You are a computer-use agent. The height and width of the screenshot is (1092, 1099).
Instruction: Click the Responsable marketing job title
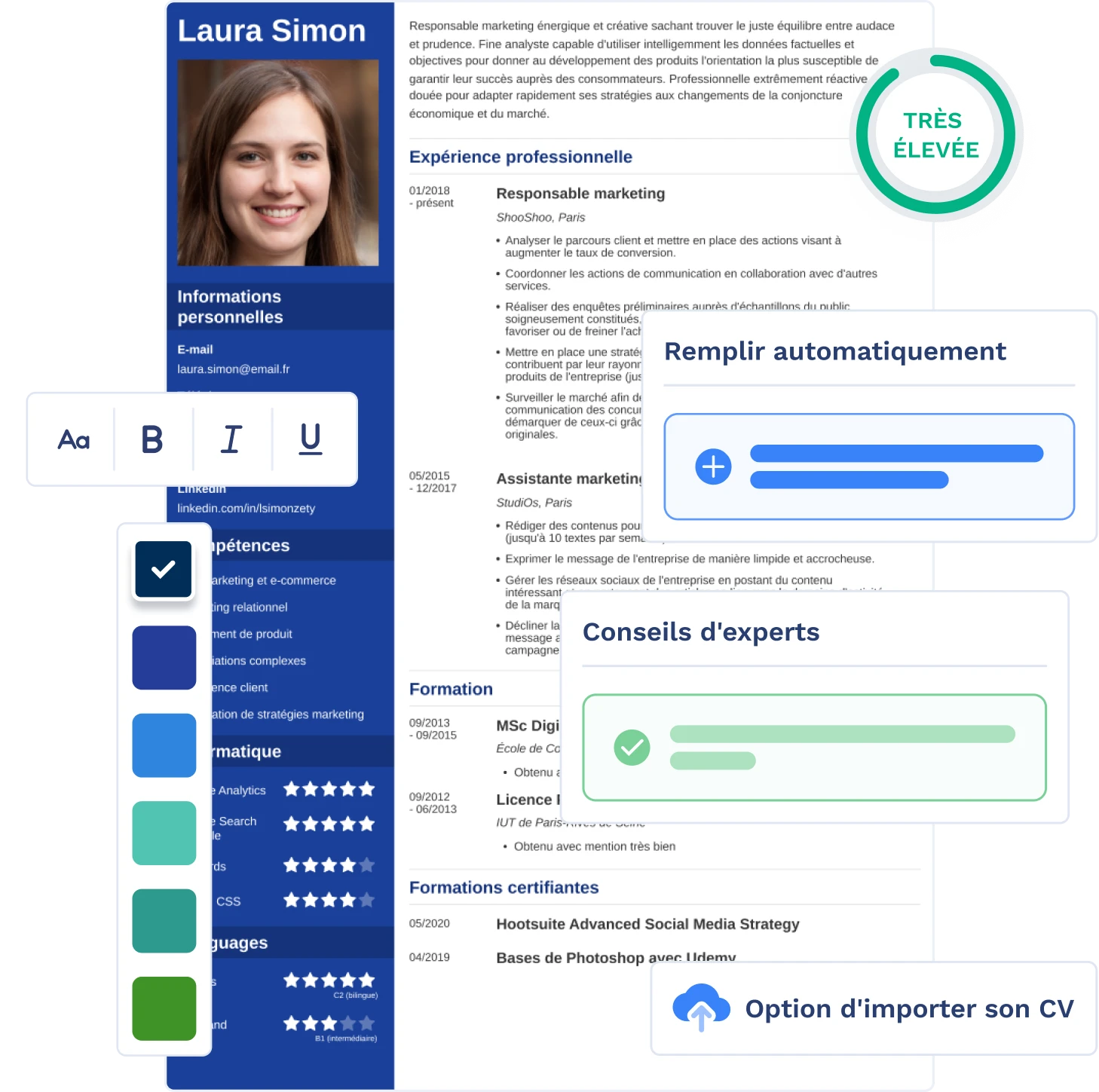click(x=580, y=194)
